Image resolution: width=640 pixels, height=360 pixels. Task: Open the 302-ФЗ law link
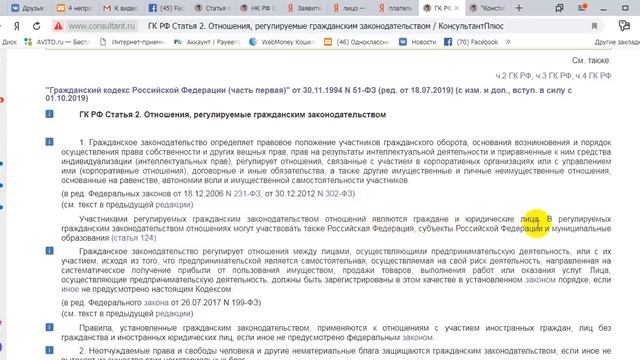[338, 193]
